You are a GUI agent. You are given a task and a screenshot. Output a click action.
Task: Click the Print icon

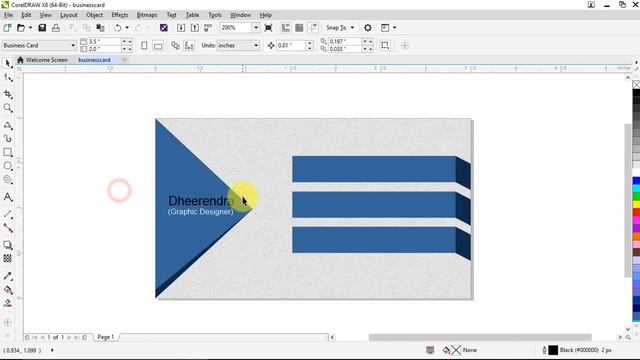(x=56, y=28)
